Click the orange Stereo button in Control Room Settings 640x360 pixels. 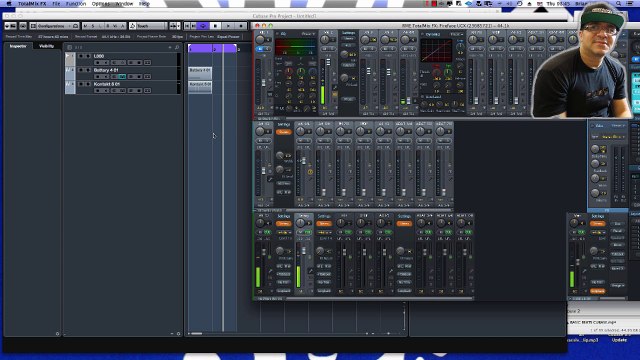tap(597, 224)
